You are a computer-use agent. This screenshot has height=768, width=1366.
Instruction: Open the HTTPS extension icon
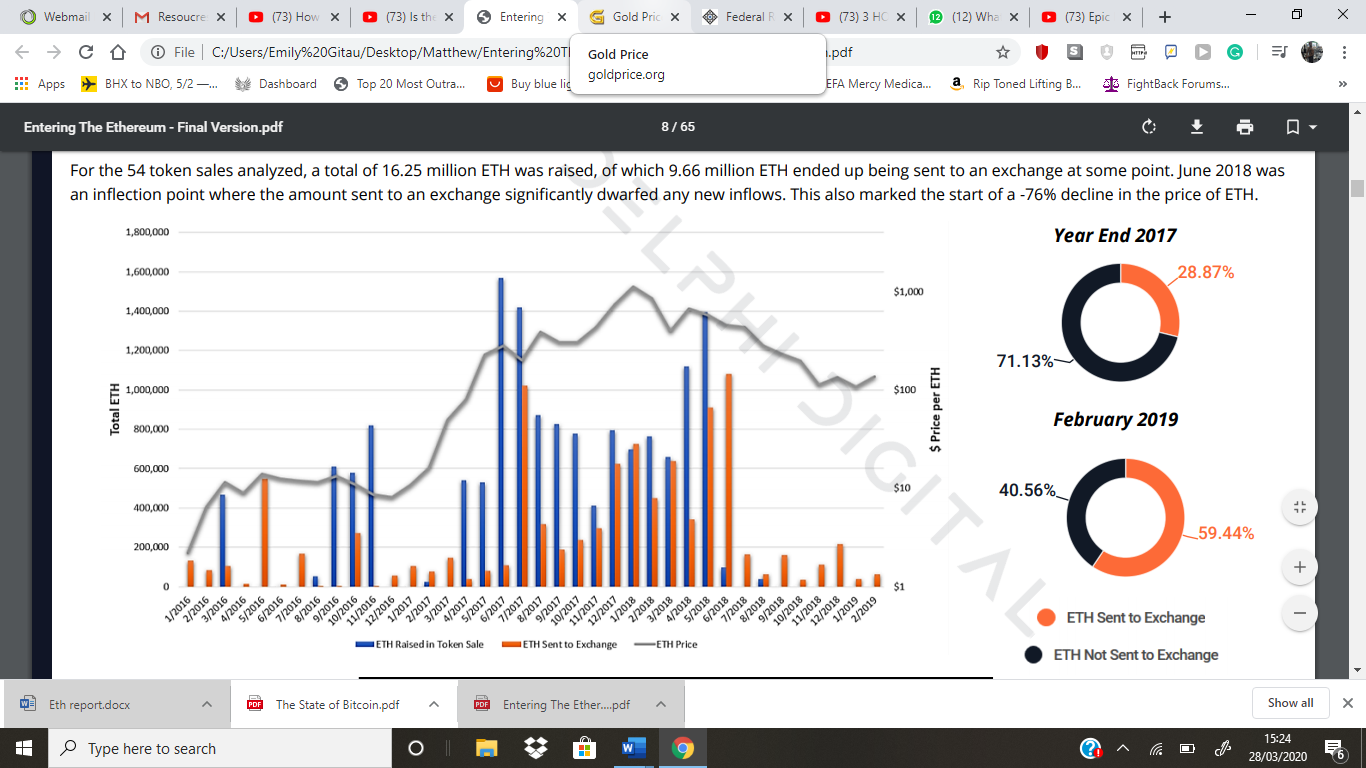1138,52
